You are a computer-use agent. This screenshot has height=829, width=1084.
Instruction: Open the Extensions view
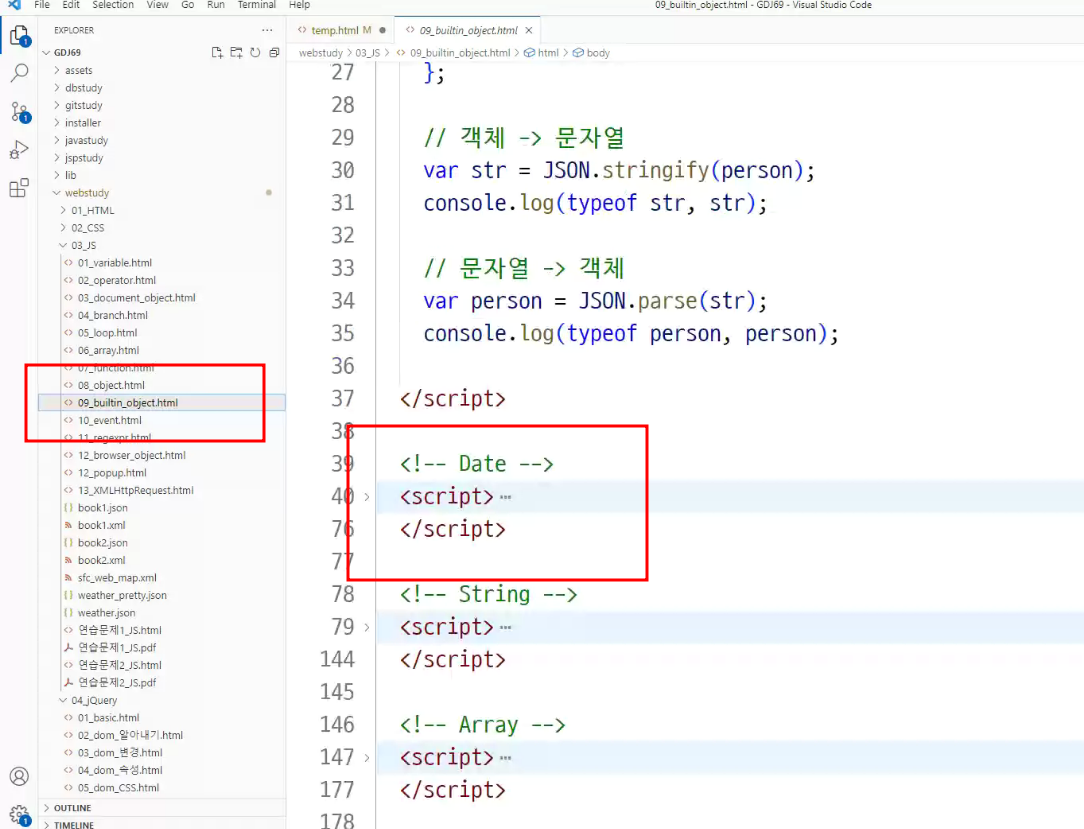(19, 187)
